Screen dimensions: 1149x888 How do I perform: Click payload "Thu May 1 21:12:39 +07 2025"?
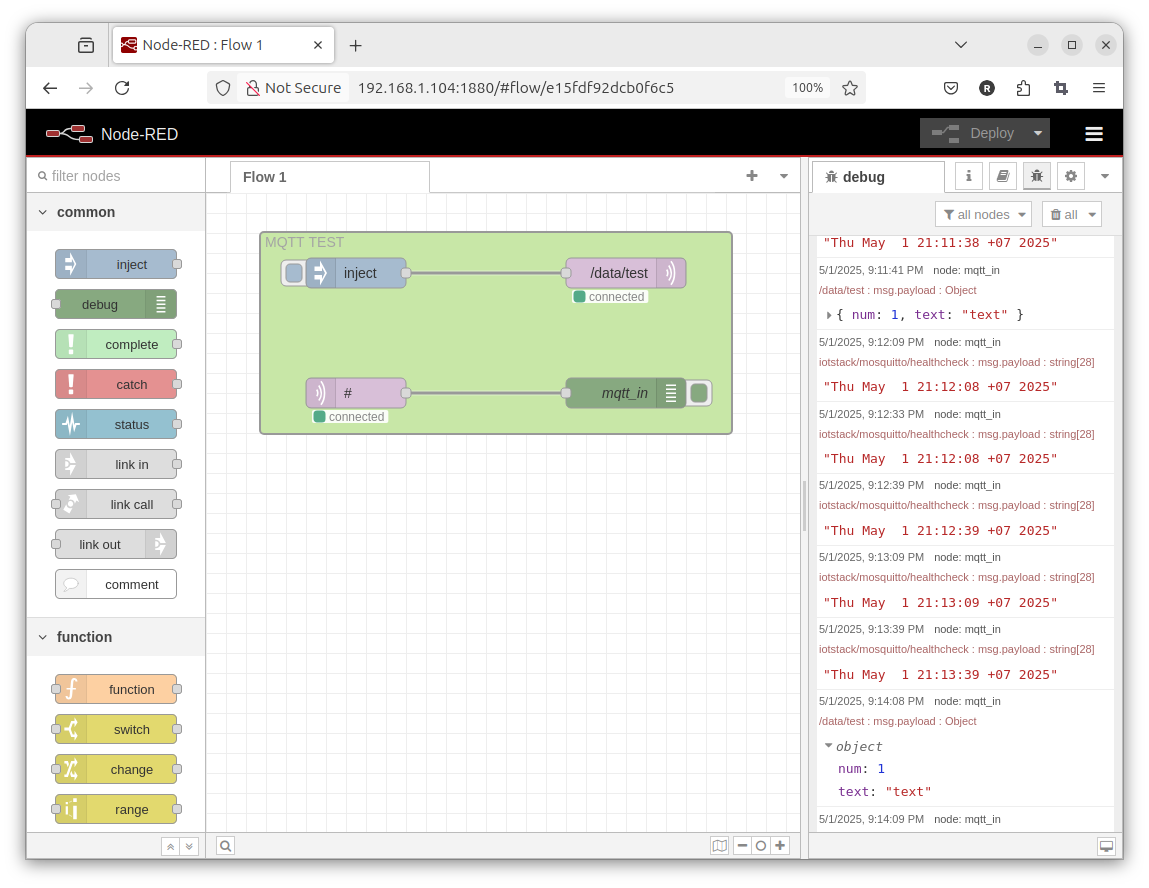(x=940, y=530)
